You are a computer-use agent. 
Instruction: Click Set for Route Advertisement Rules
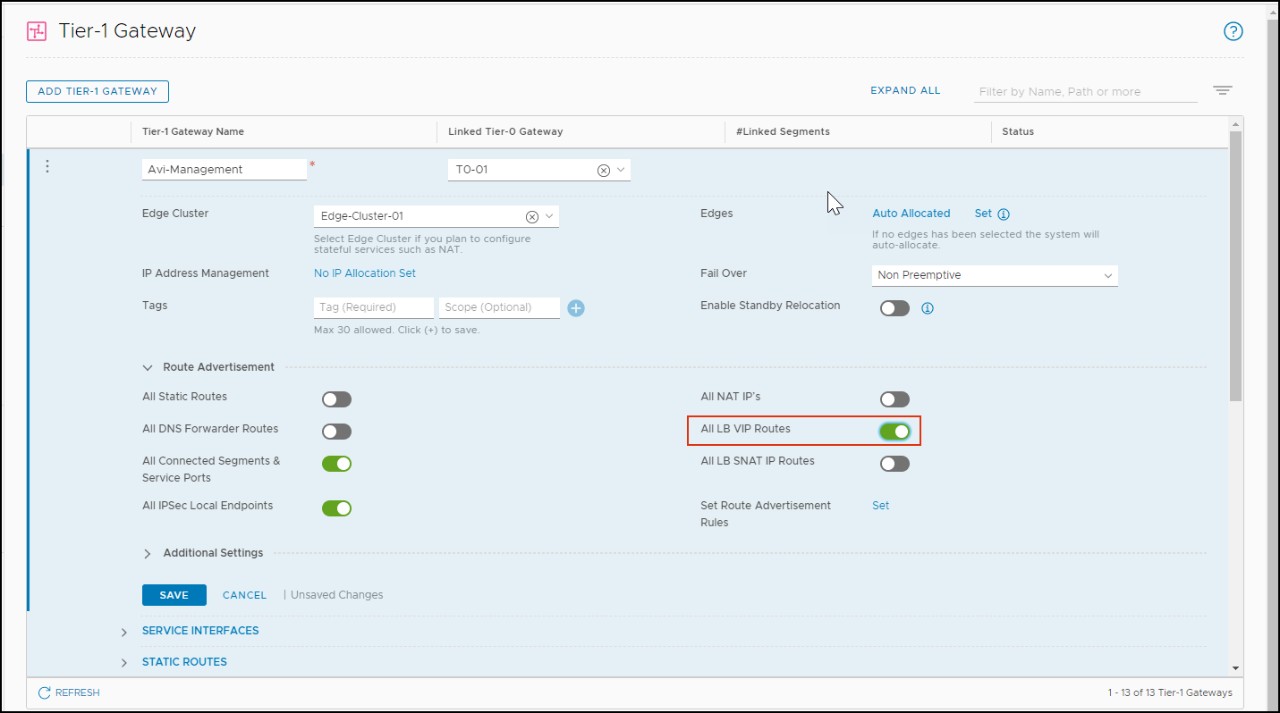pos(881,505)
